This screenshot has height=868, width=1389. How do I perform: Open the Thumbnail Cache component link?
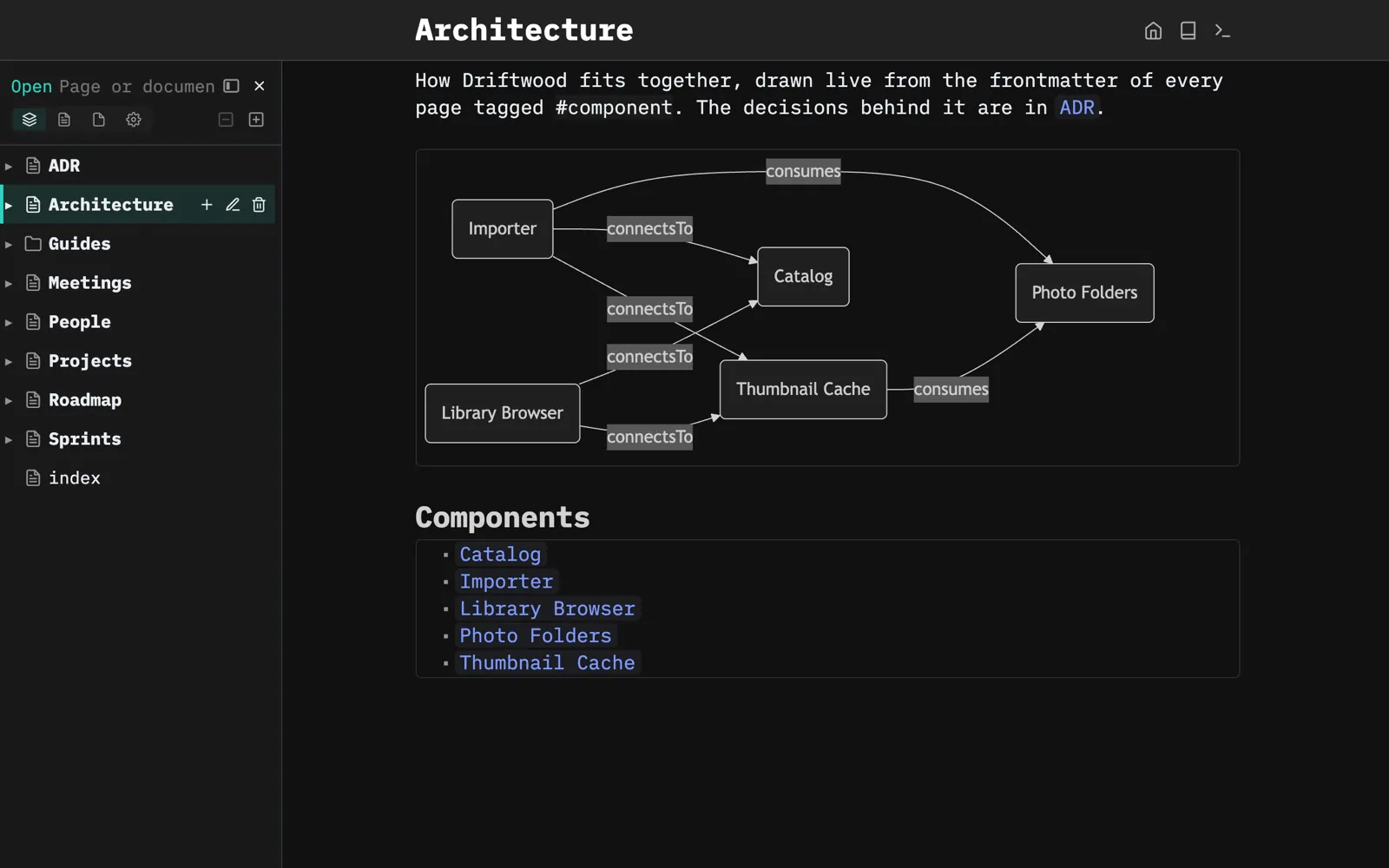coord(547,662)
